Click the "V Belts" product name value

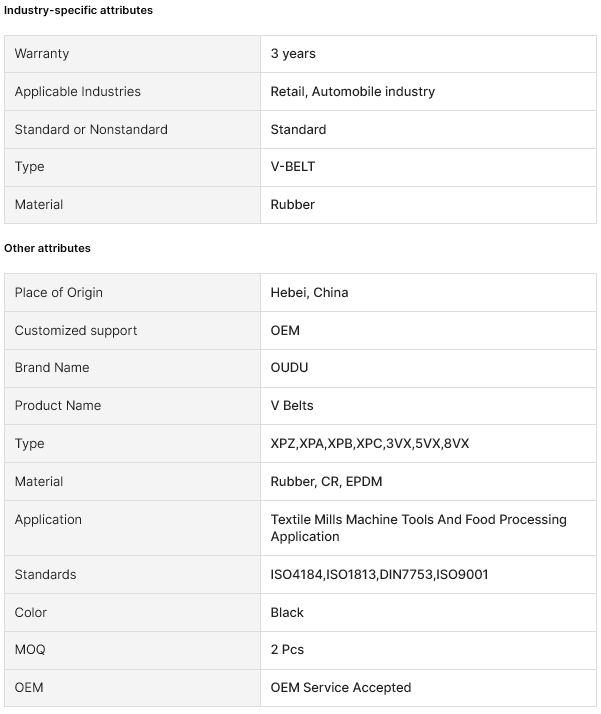pos(292,406)
